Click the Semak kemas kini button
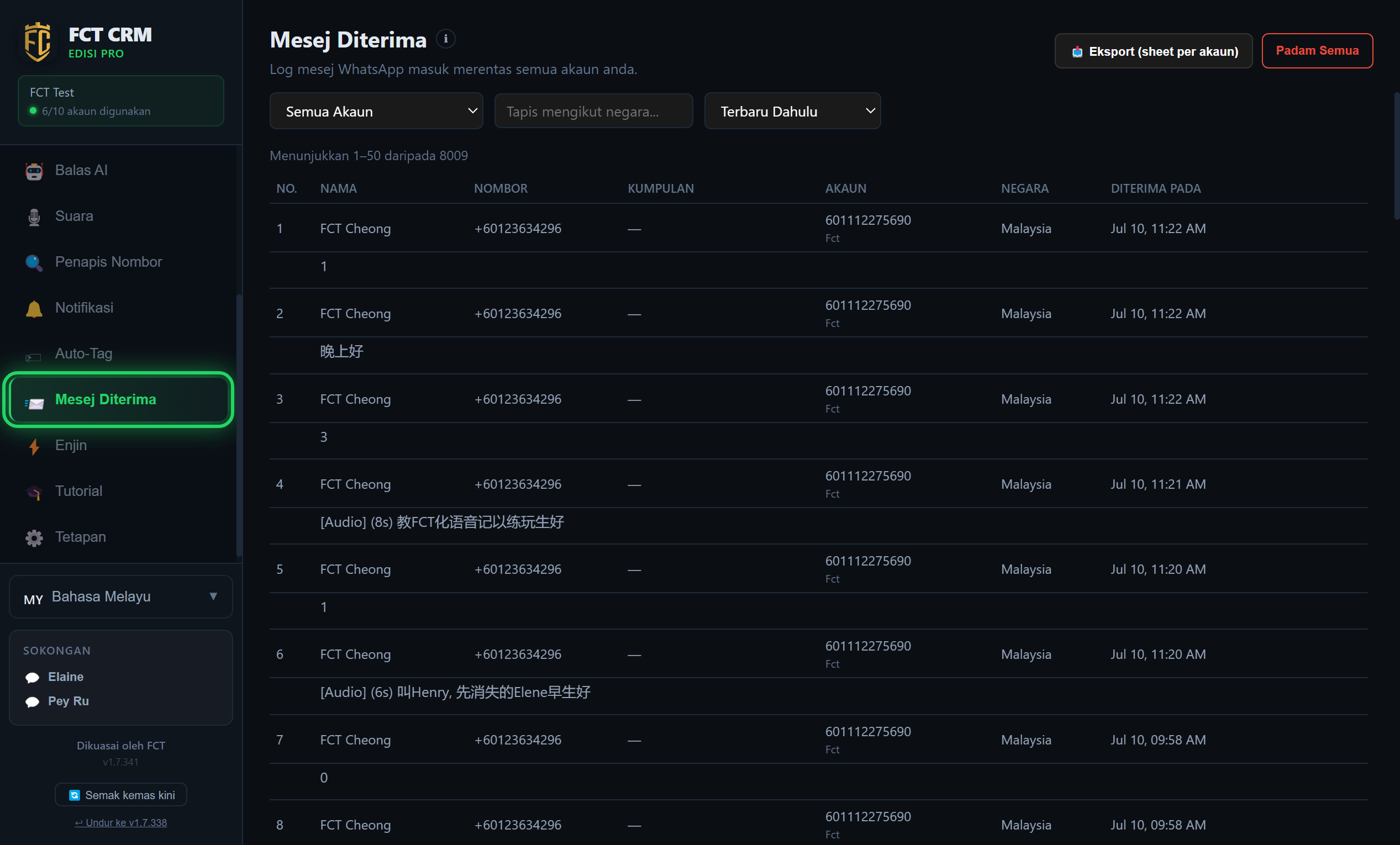The height and width of the screenshot is (845, 1400). pyautogui.click(x=120, y=795)
